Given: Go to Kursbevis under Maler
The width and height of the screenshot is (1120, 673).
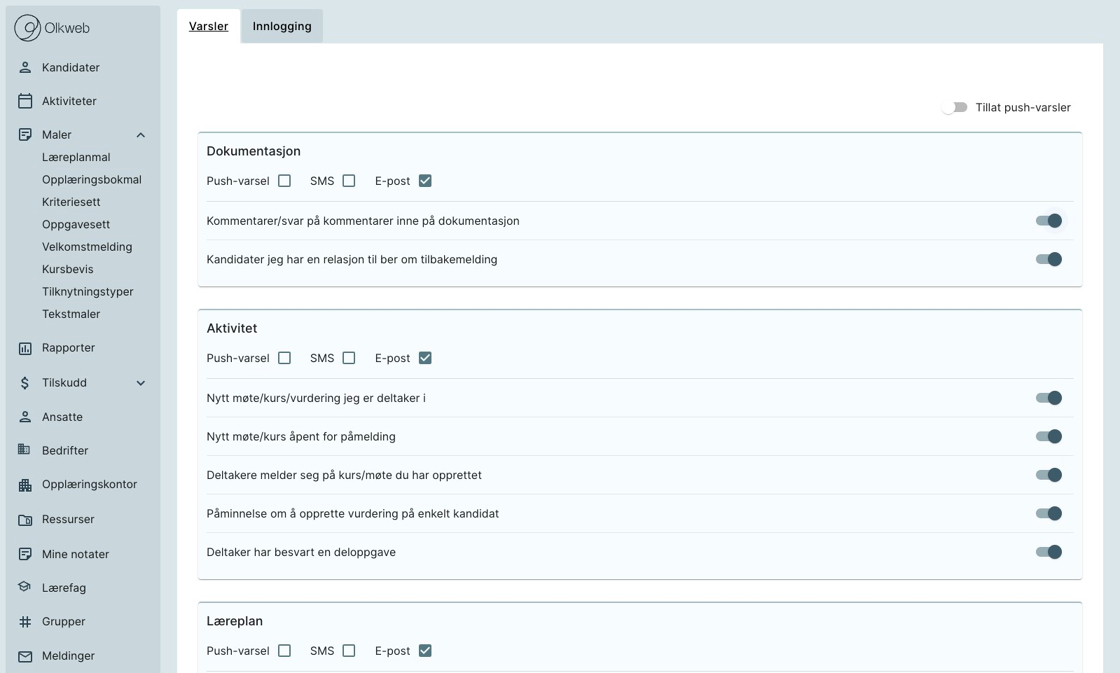Looking at the screenshot, I should coord(68,269).
